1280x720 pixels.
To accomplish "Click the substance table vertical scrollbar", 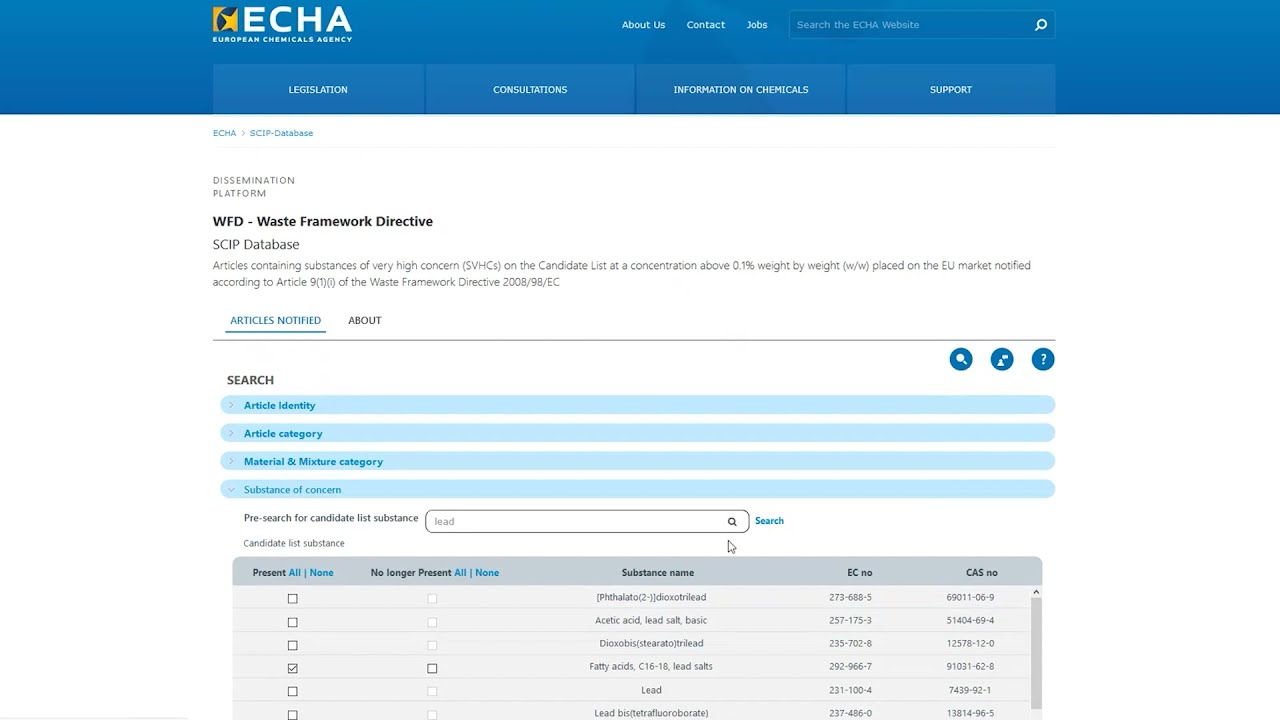I will tap(1036, 655).
